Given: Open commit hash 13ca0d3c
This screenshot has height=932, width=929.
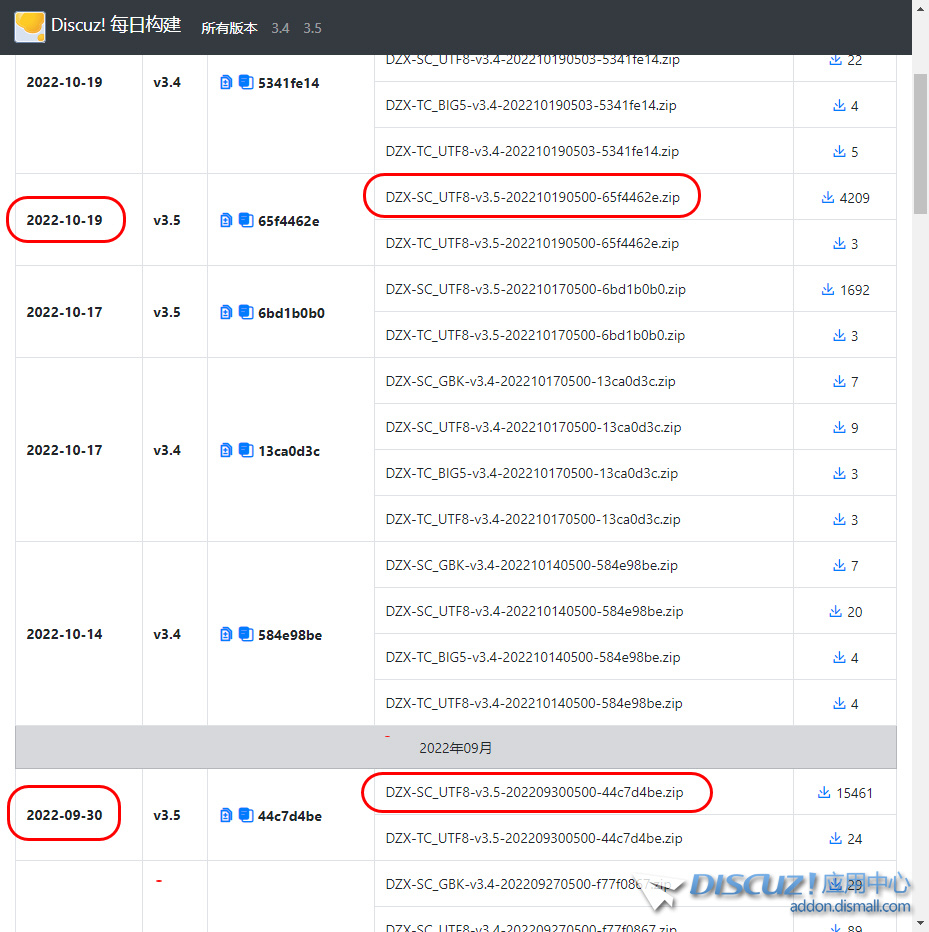Looking at the screenshot, I should (289, 451).
